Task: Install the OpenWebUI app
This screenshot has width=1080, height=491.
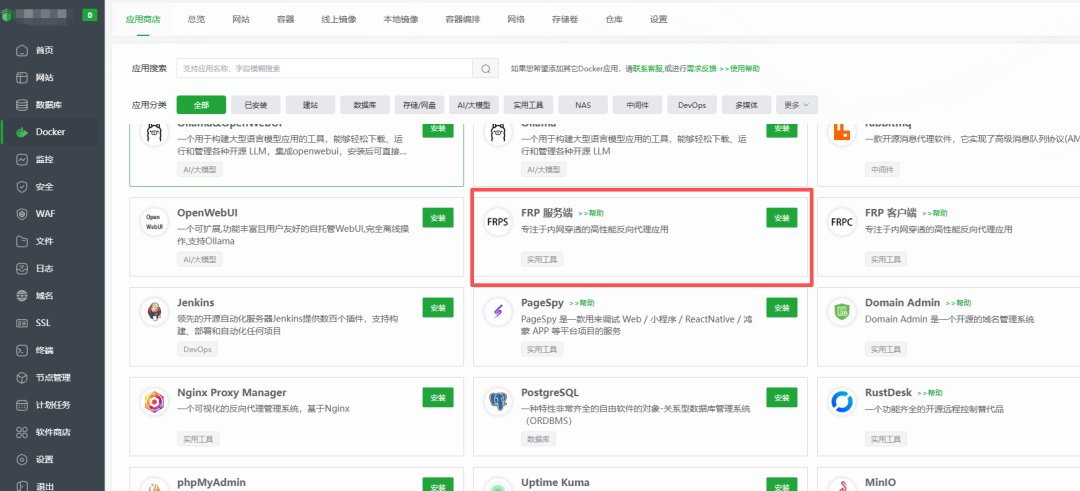Action: [438, 218]
